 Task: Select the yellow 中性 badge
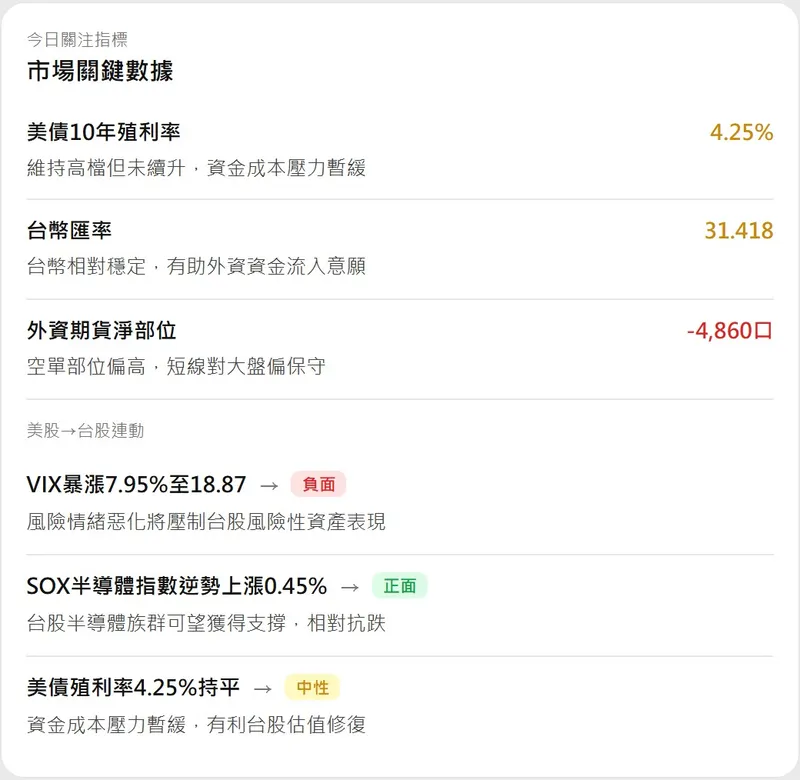click(x=312, y=688)
